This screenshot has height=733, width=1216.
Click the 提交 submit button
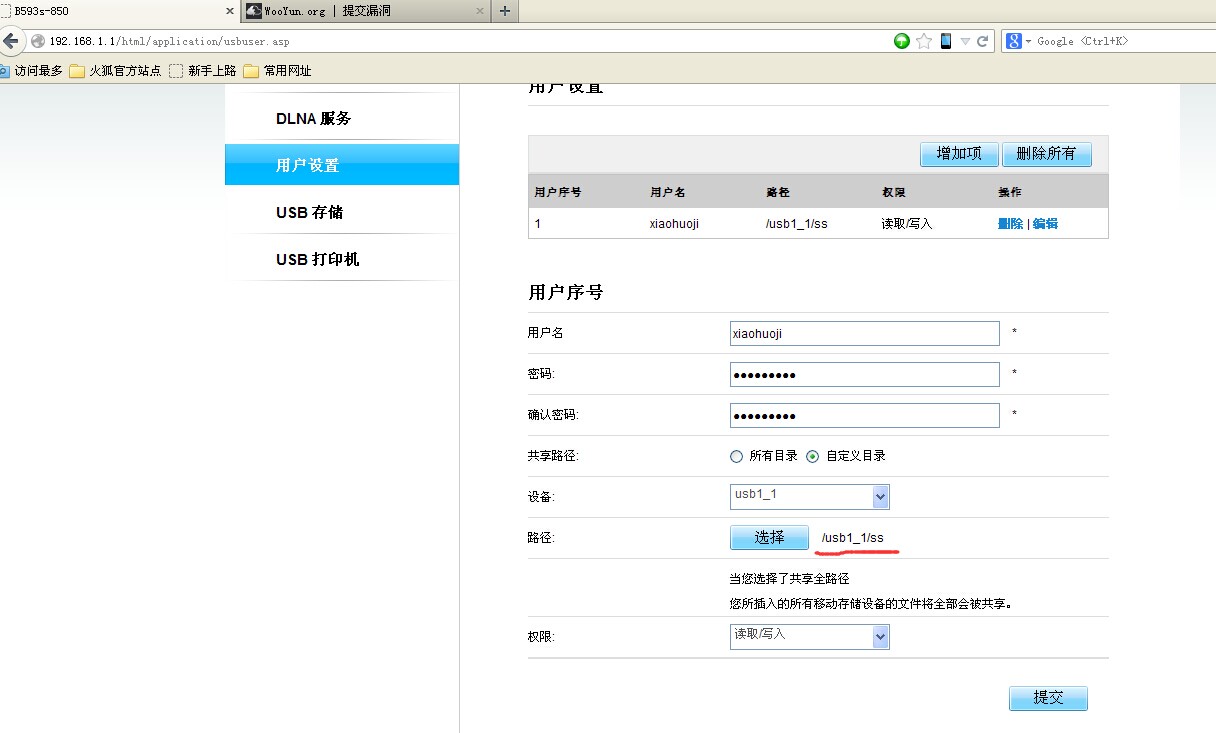tap(1047, 698)
